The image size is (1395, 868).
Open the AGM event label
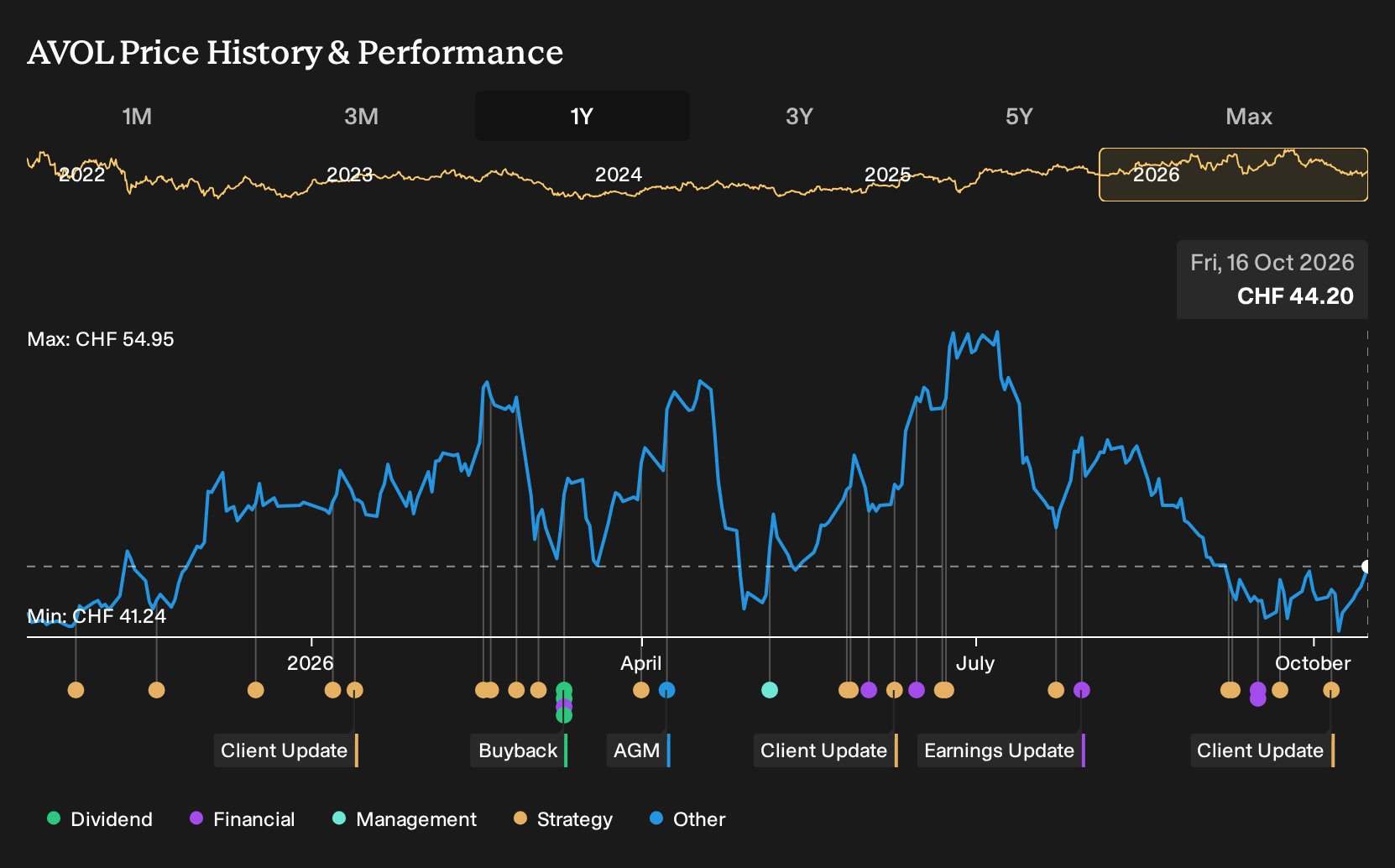(638, 750)
